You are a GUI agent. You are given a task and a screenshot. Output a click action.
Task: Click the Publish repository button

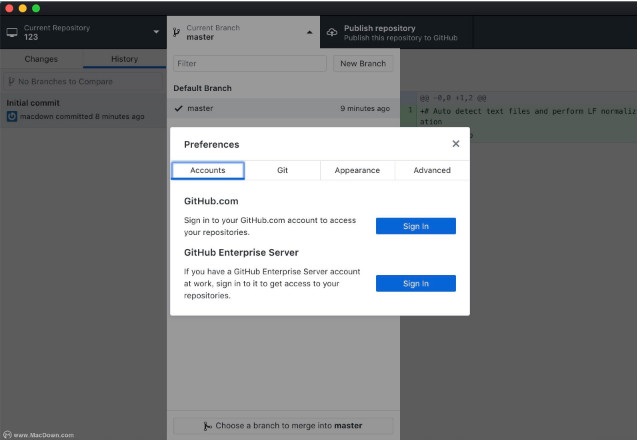pyautogui.click(x=396, y=32)
